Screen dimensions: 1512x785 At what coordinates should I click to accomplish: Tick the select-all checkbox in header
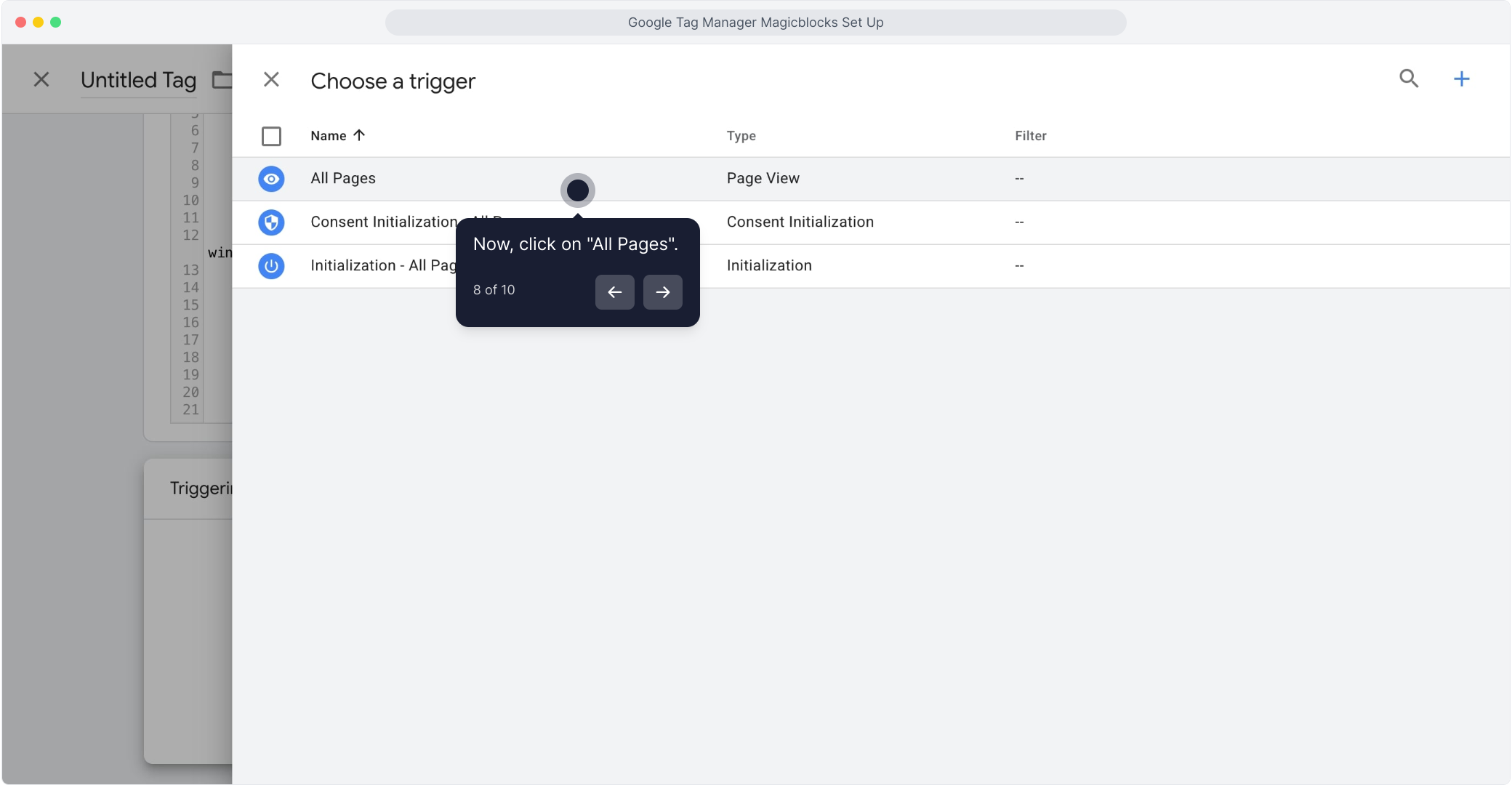[271, 136]
